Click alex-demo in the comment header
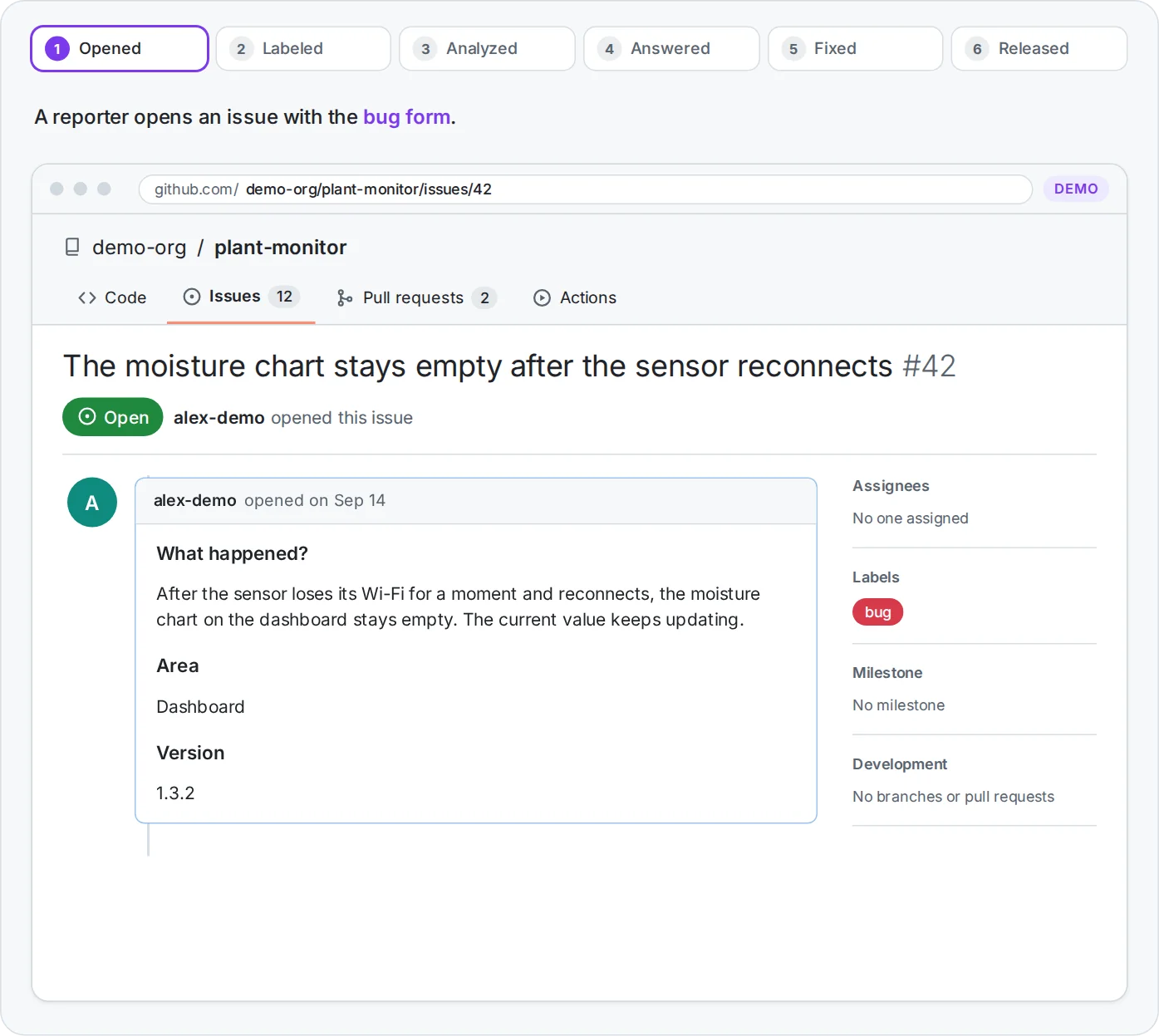Image resolution: width=1159 pixels, height=1036 pixels. click(195, 500)
